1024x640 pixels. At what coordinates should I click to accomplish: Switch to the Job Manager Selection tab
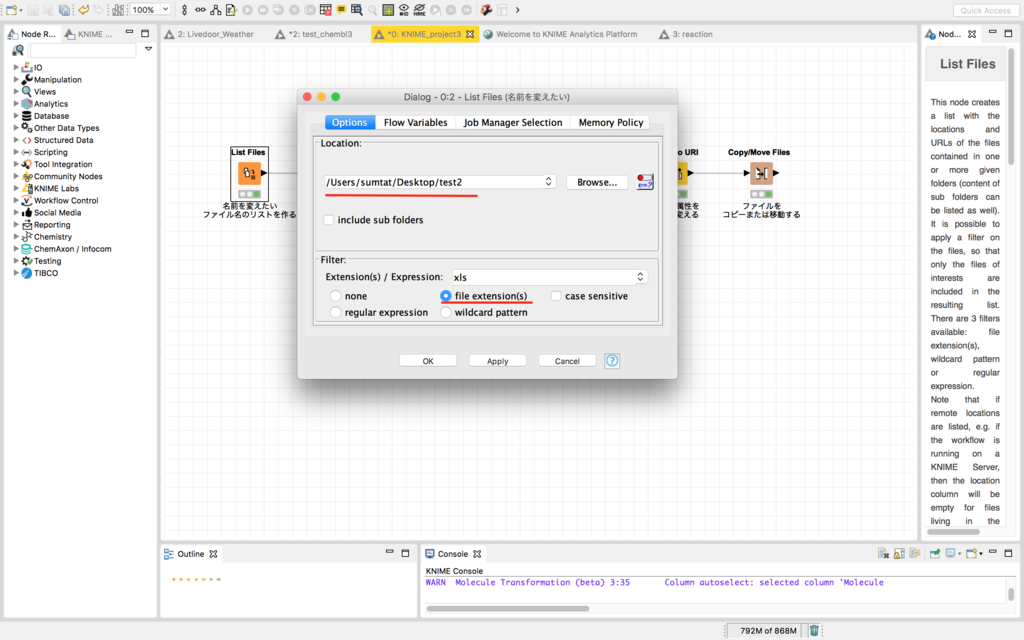513,122
